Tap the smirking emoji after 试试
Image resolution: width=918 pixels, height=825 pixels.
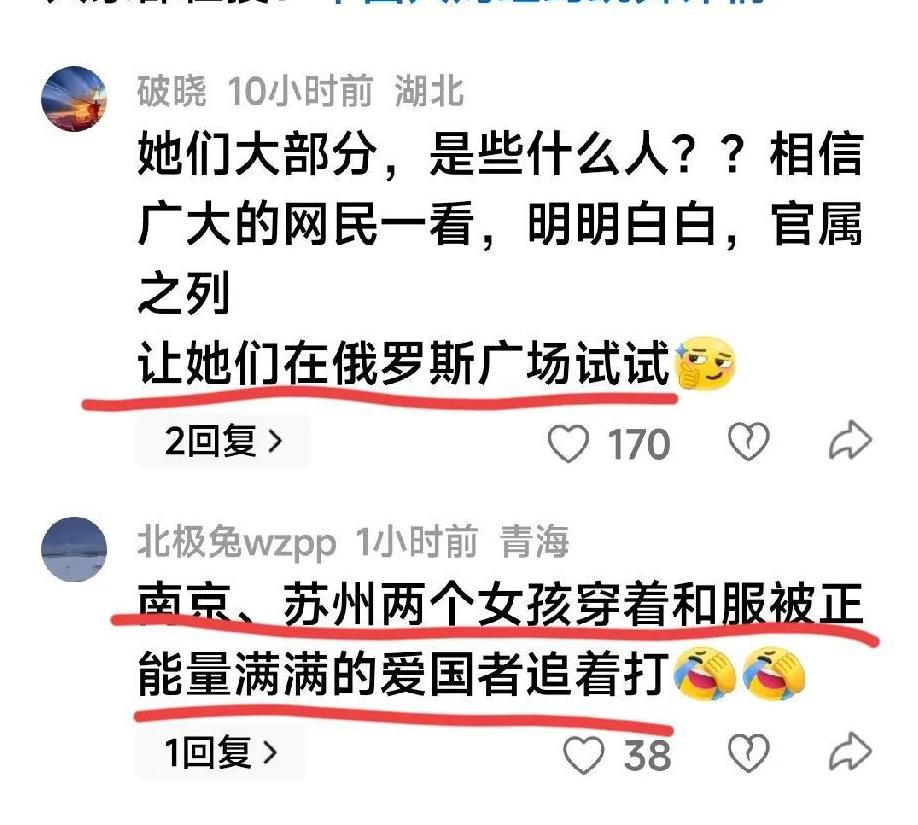tap(705, 364)
